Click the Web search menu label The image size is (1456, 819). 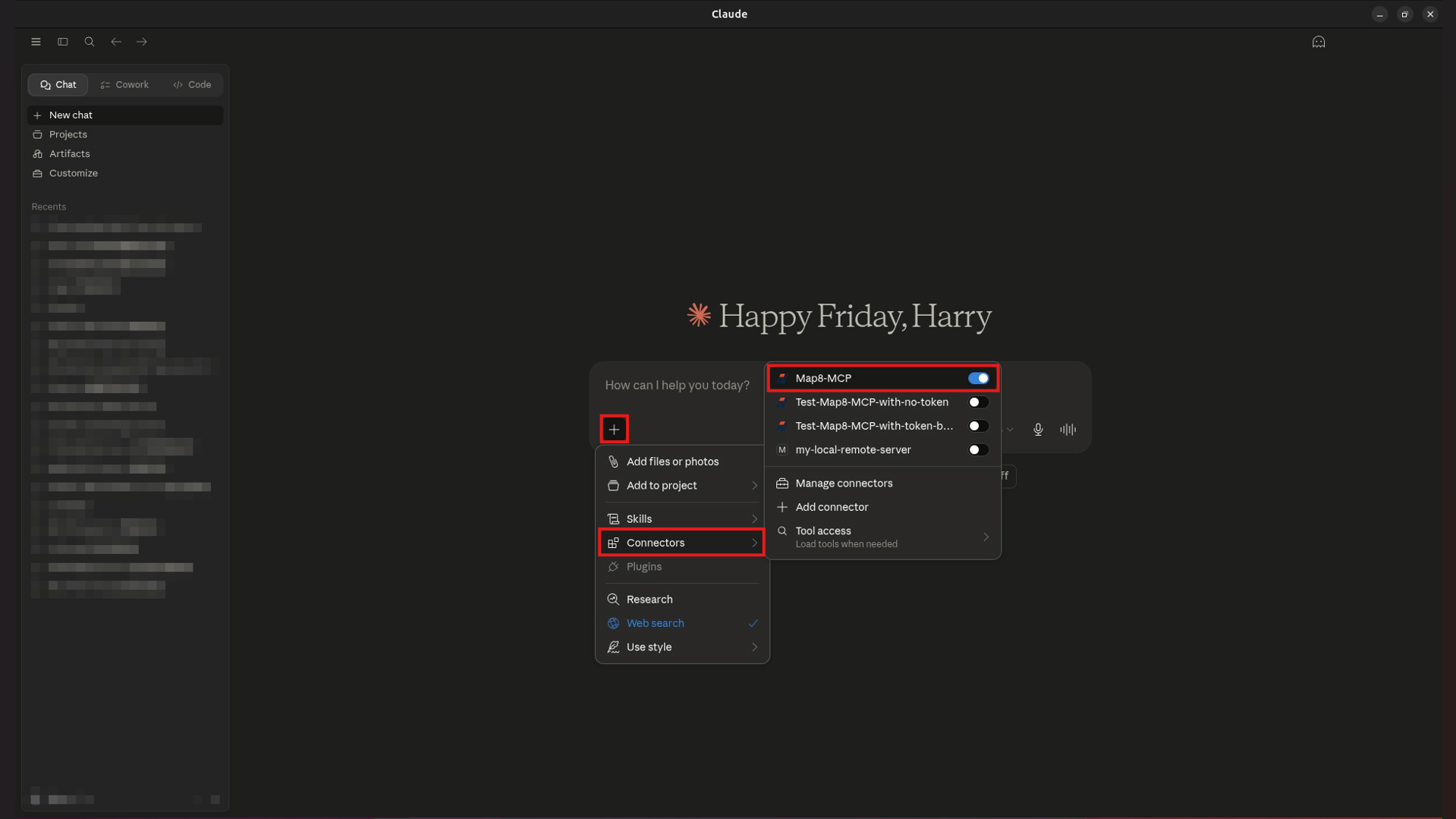[x=655, y=623]
